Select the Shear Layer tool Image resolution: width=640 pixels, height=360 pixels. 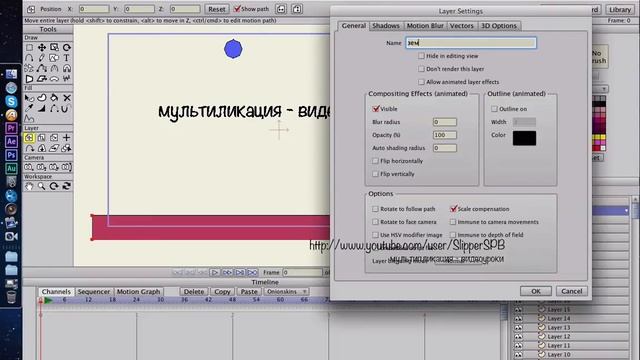pos(54,149)
